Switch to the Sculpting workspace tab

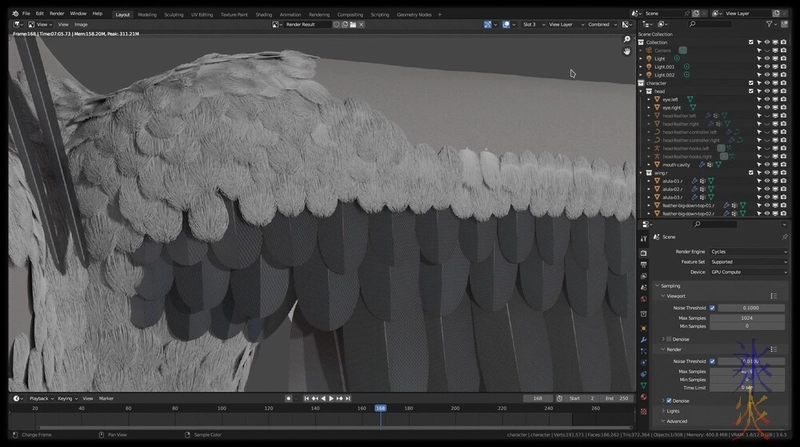[174, 14]
